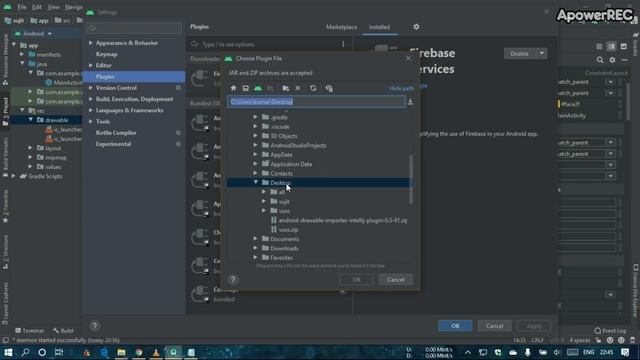This screenshot has height=360, width=640.
Task: Create new folder icon in file chooser
Action: click(x=286, y=88)
